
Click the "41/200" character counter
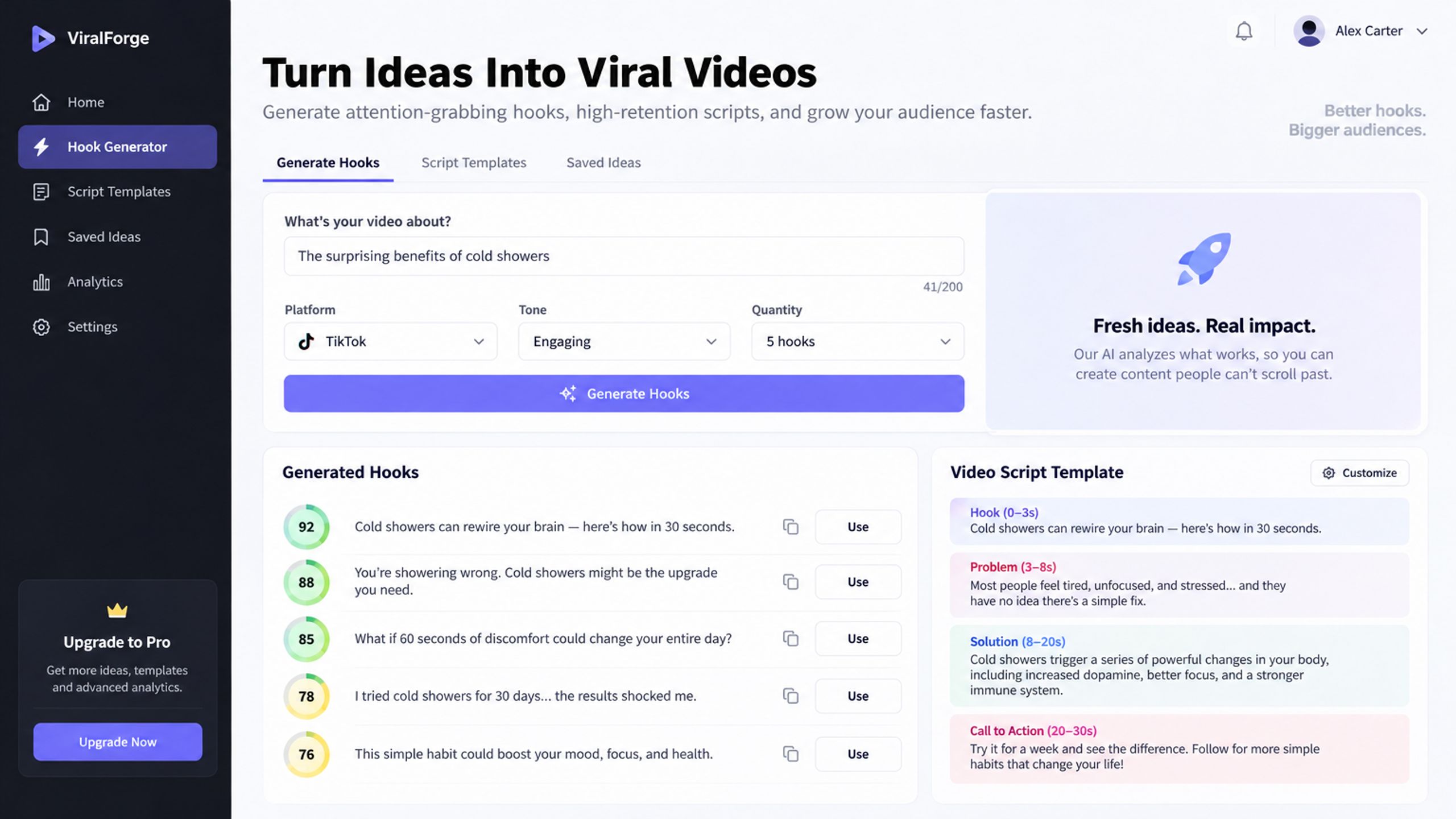[x=942, y=287]
